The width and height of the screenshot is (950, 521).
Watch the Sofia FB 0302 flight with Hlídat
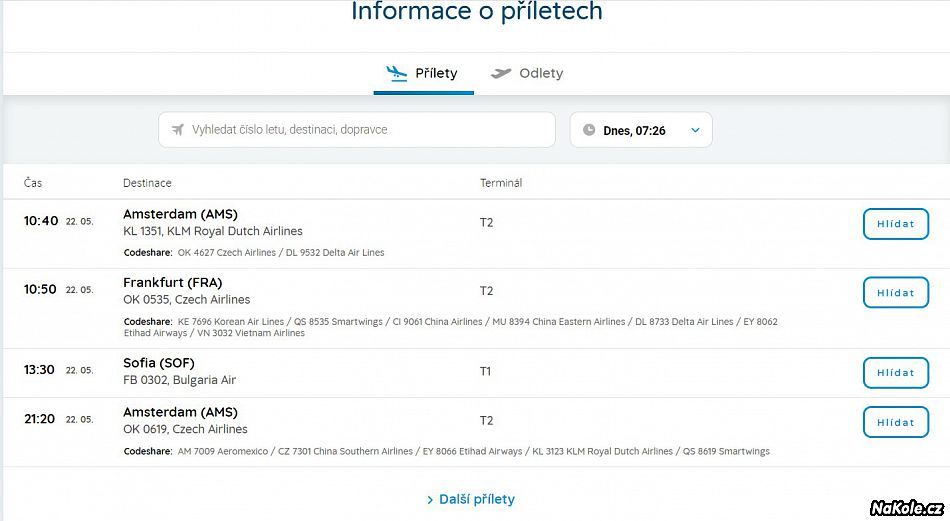click(895, 372)
